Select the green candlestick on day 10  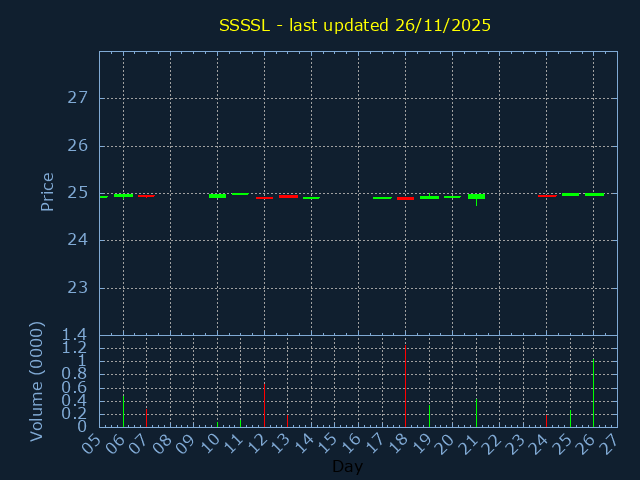[217, 196]
